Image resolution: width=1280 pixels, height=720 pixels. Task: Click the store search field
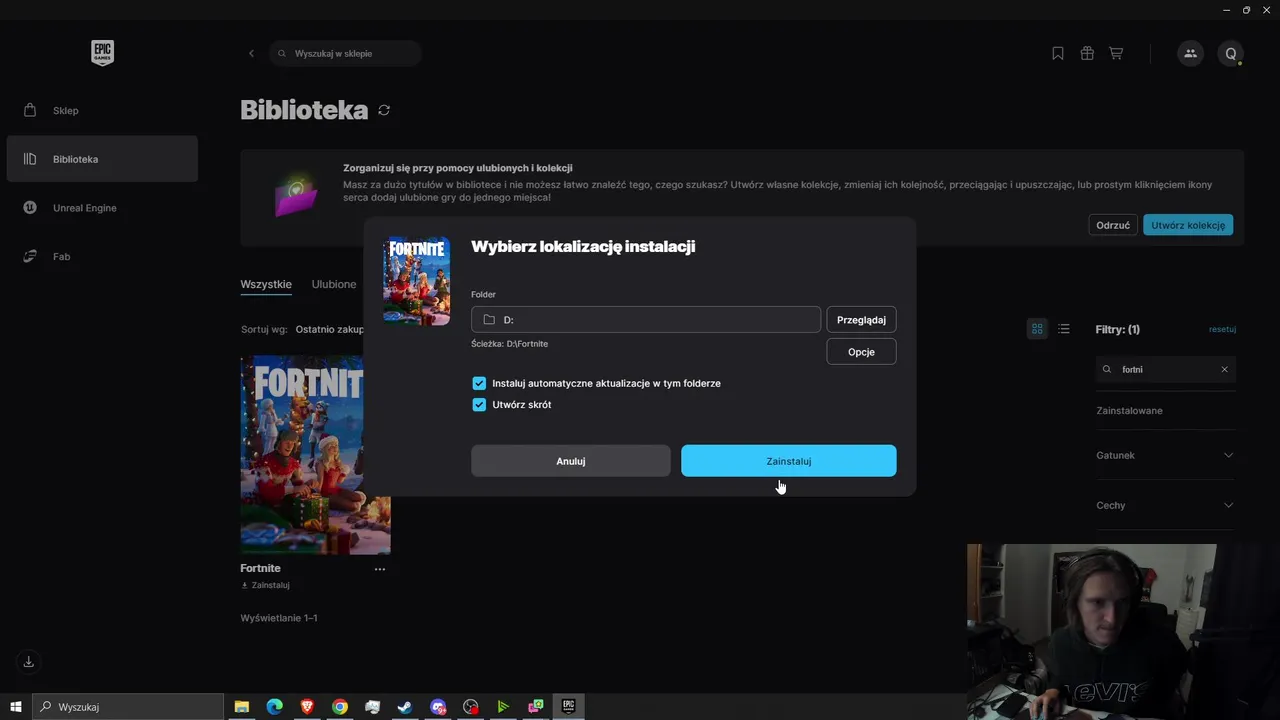pyautogui.click(x=346, y=53)
